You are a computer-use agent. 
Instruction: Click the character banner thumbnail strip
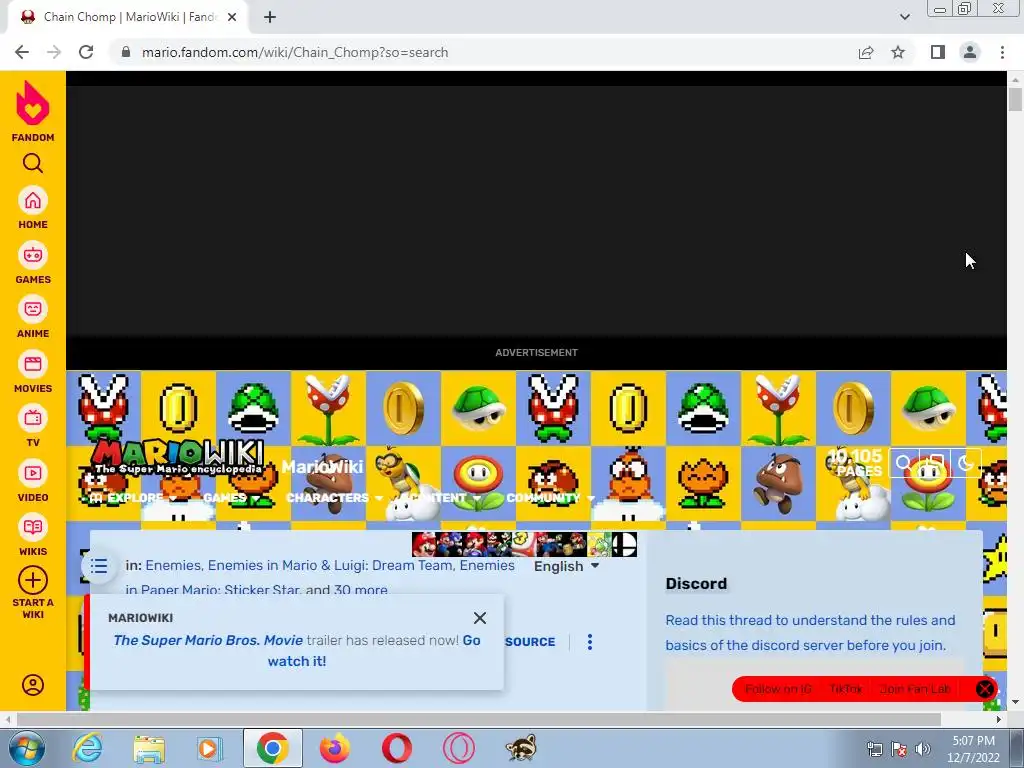tap(524, 544)
